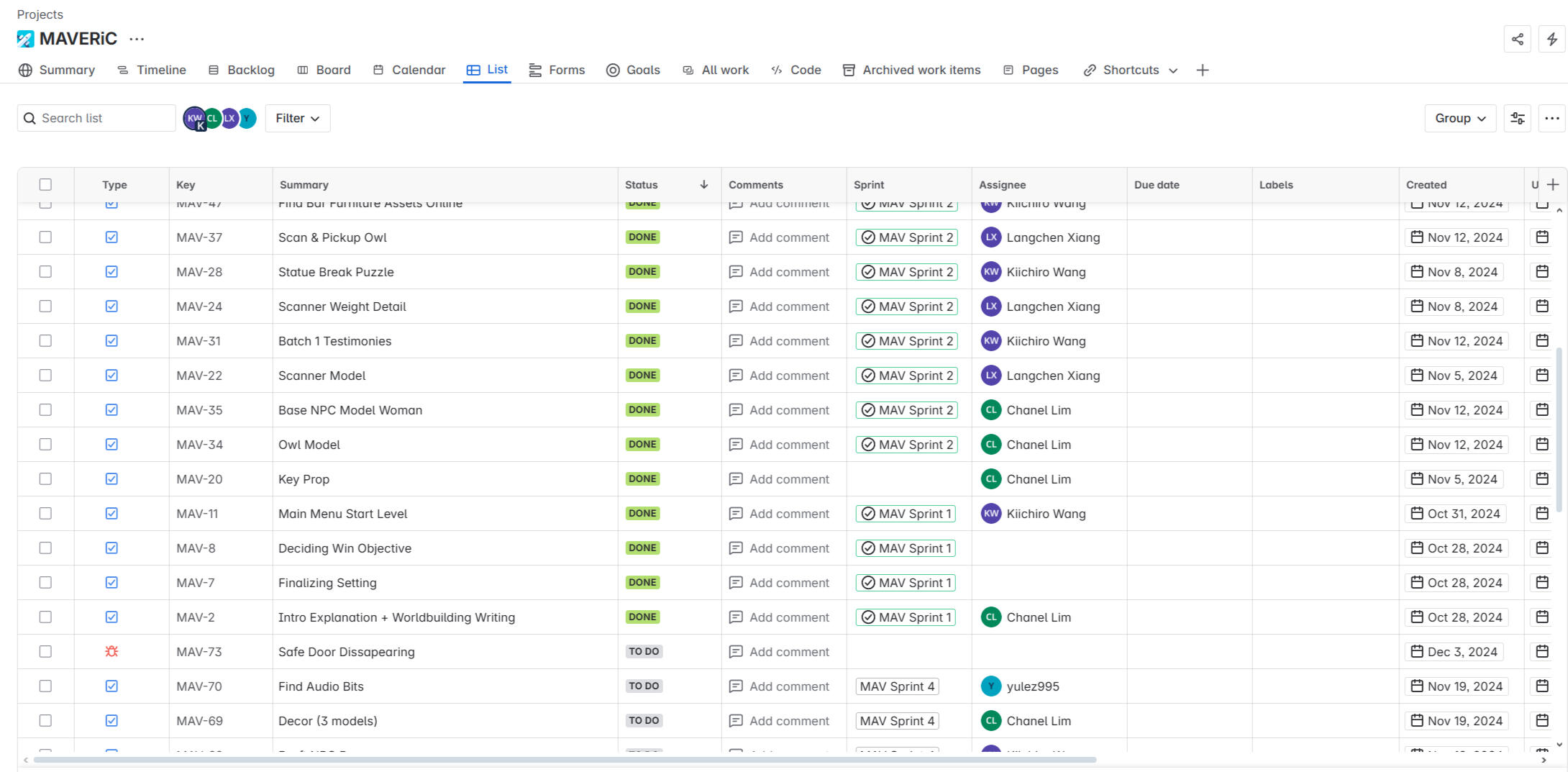
Task: Click the share icon button
Action: (x=1517, y=39)
